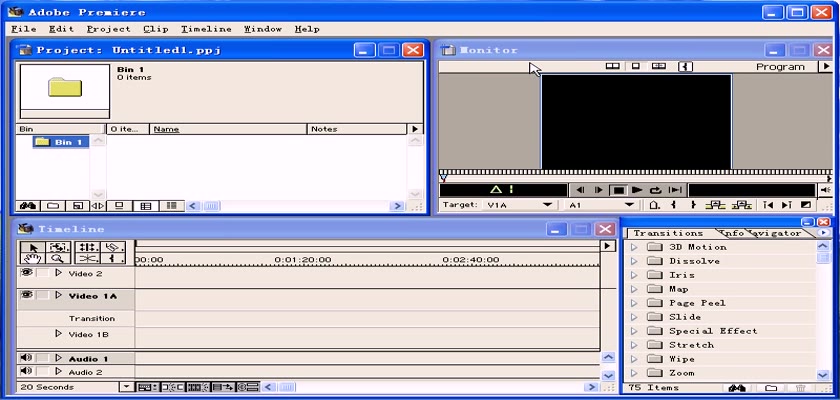
Task: Select the Cross Fade tool in Timeline
Action: 87,258
